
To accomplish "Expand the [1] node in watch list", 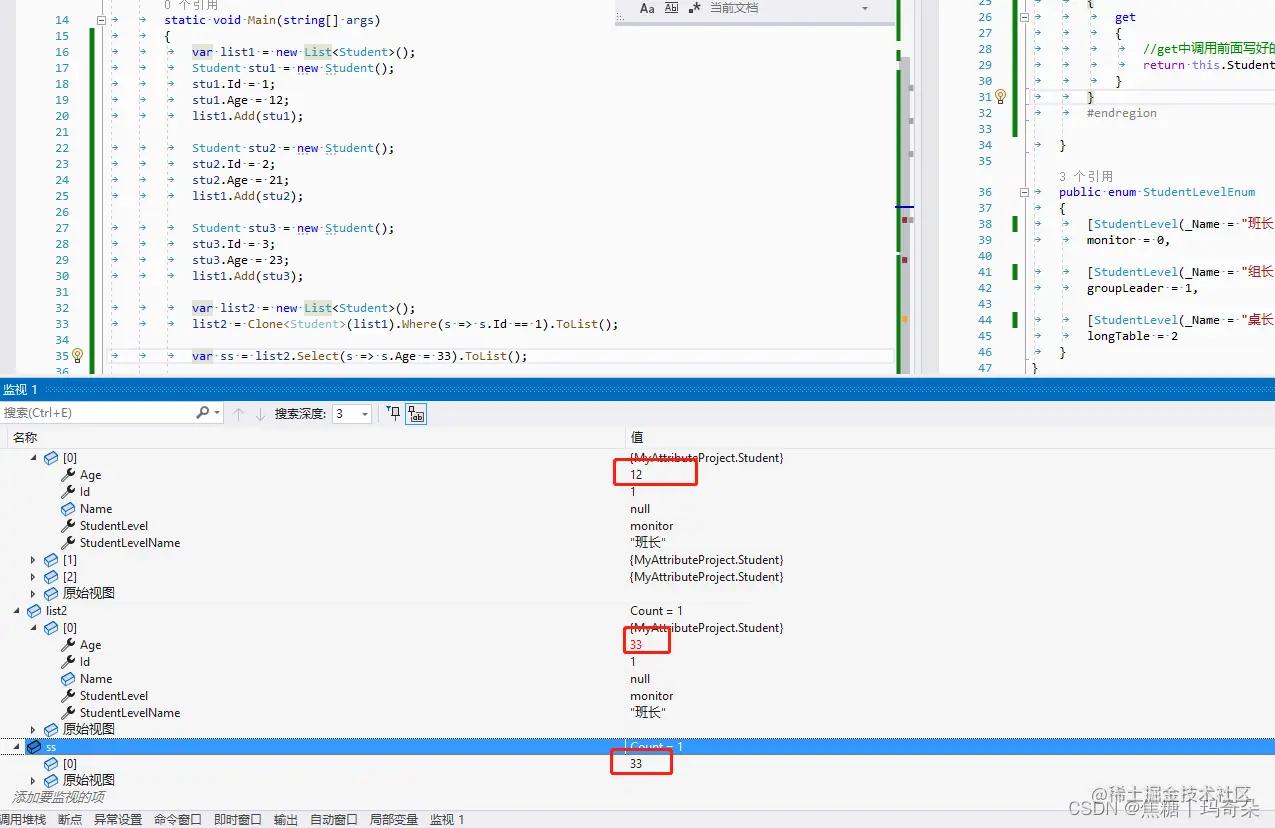I will click(34, 560).
